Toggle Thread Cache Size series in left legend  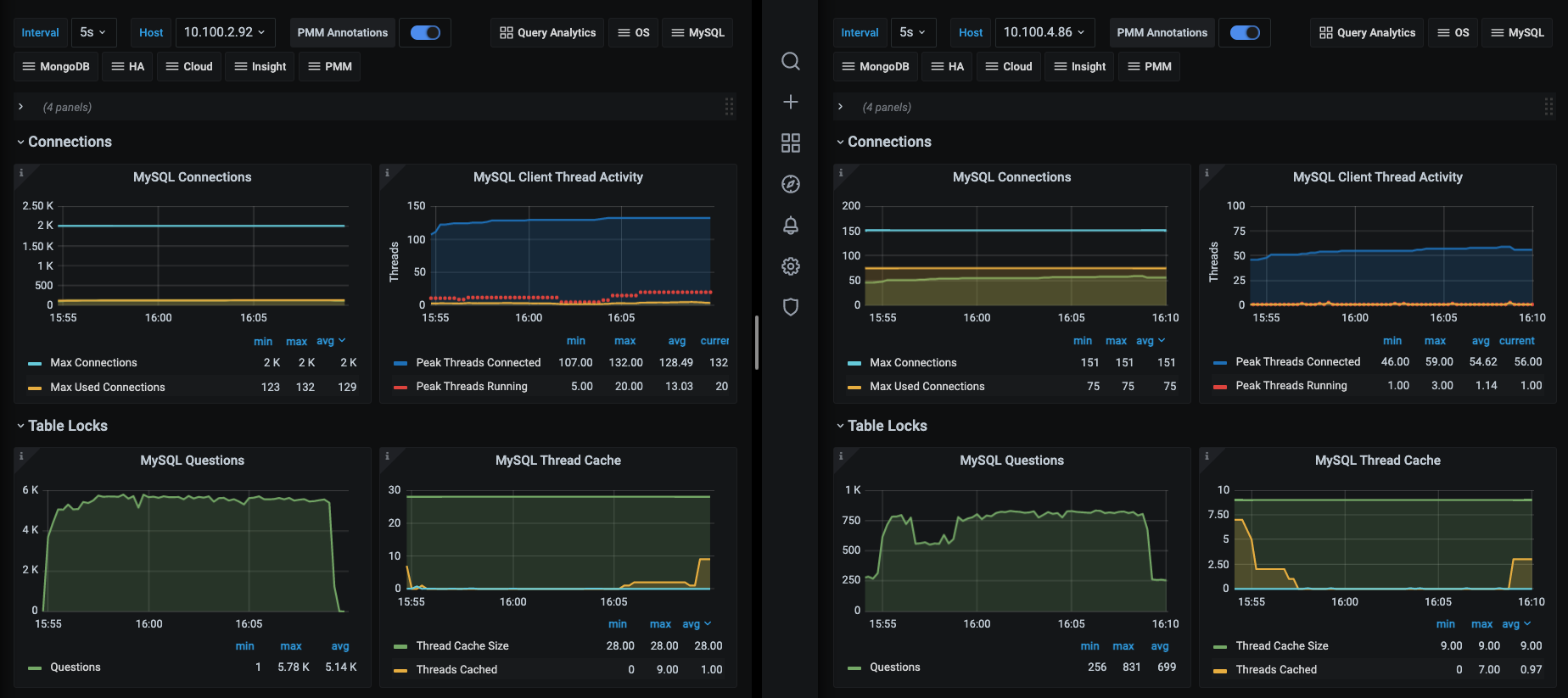[462, 645]
